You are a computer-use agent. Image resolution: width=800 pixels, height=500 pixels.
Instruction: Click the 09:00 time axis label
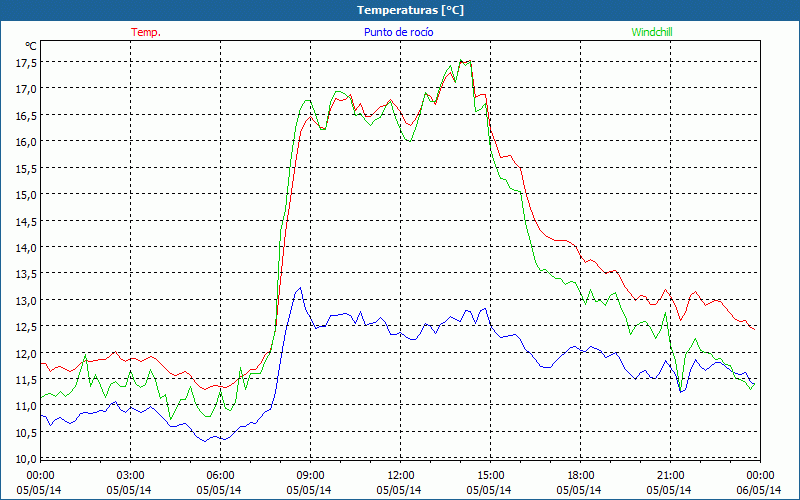tap(310, 476)
